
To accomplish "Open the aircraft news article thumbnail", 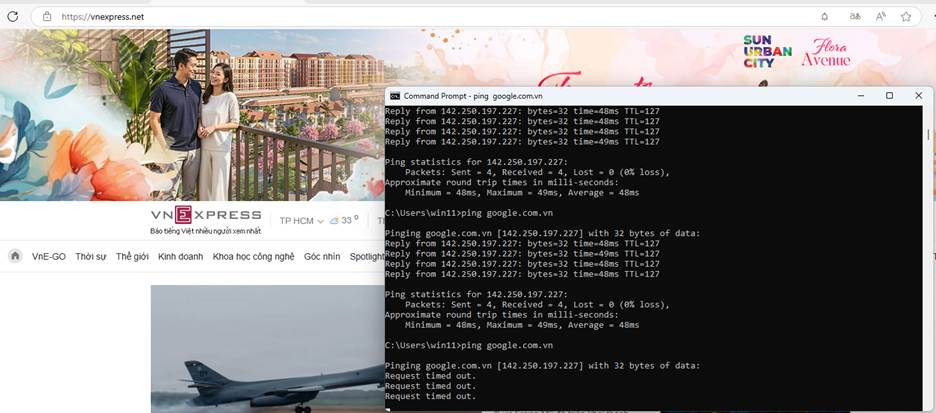I will point(267,350).
